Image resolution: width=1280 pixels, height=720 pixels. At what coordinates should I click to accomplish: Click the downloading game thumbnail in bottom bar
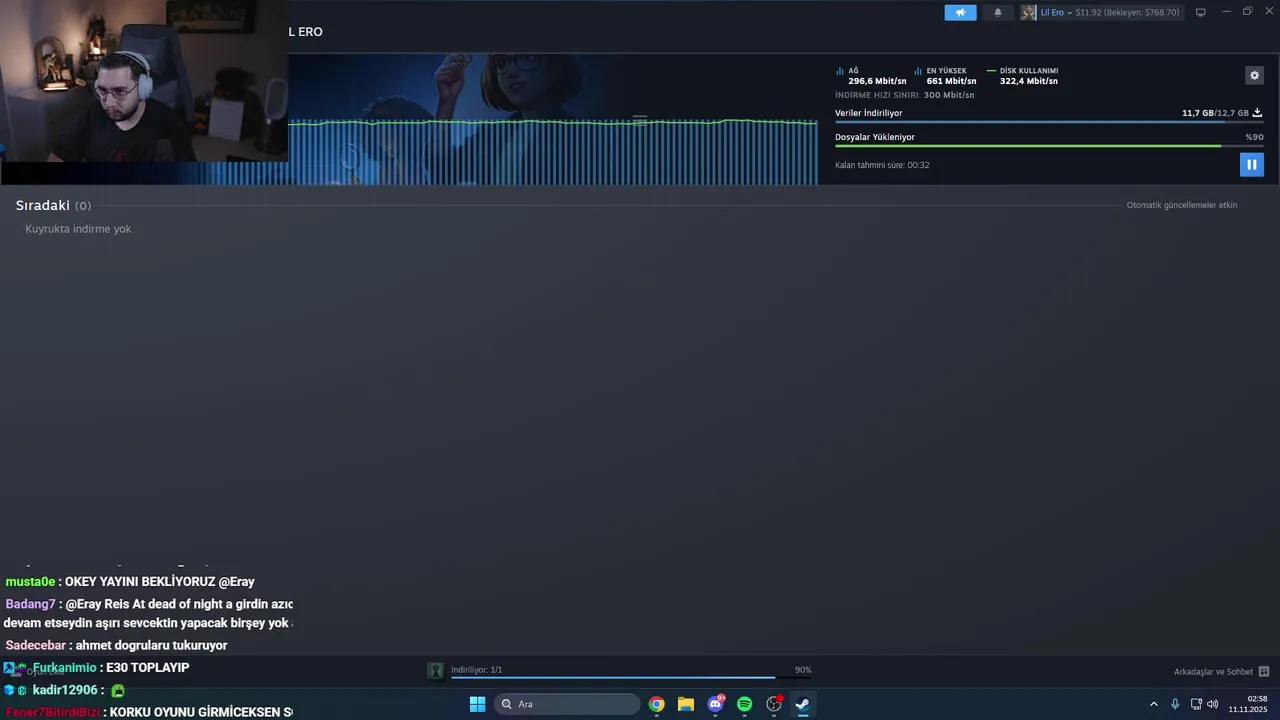[436, 671]
